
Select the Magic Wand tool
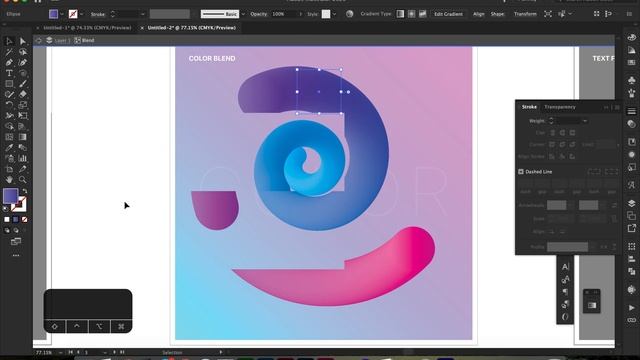click(x=9, y=52)
